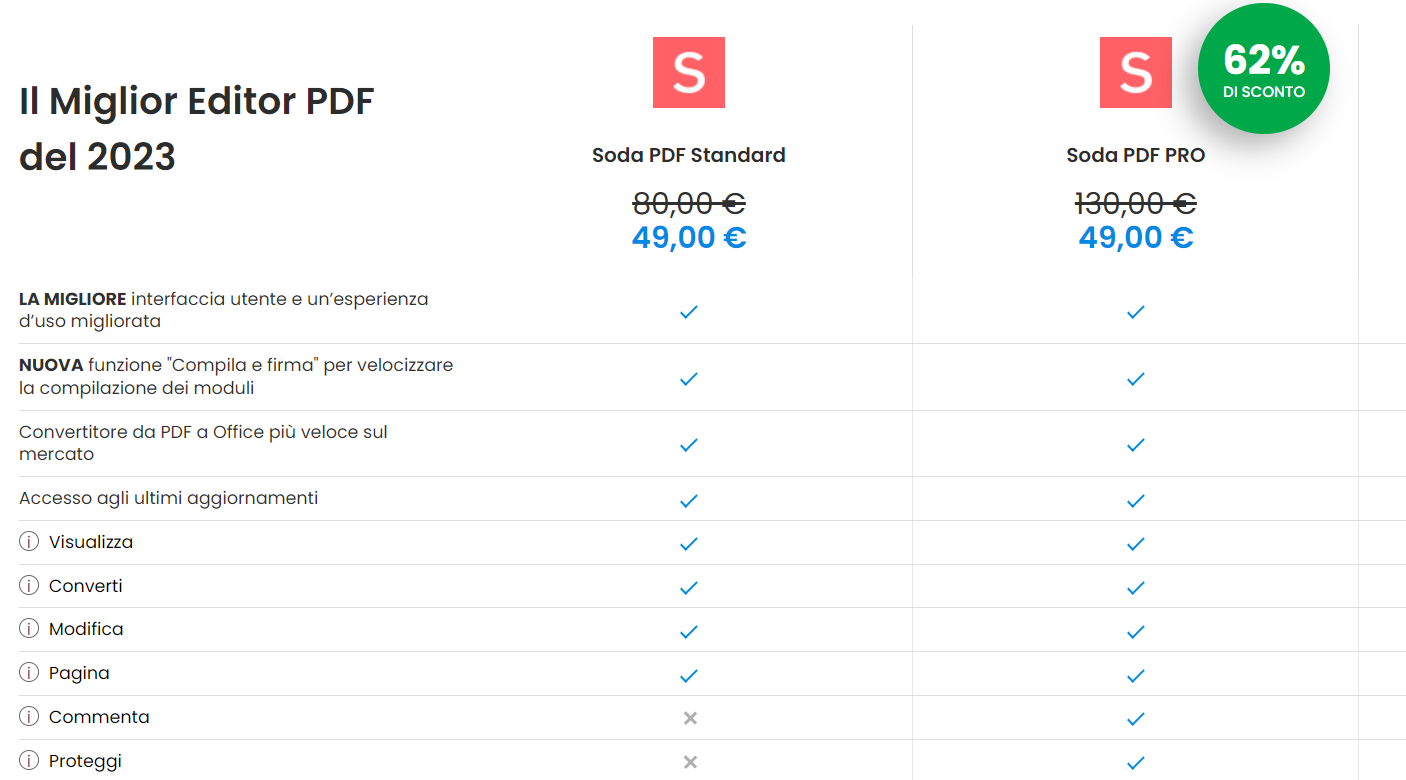Screen dimensions: 1406x780
Task: Click the info icon beside Commenta
Action: (30, 717)
